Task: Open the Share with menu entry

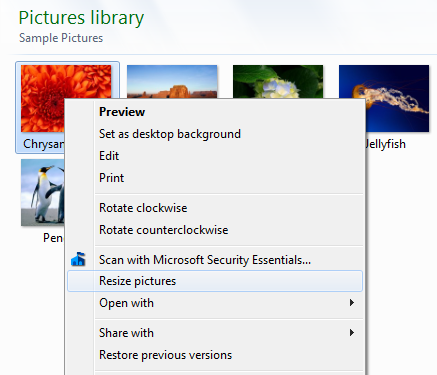Action: [x=215, y=333]
